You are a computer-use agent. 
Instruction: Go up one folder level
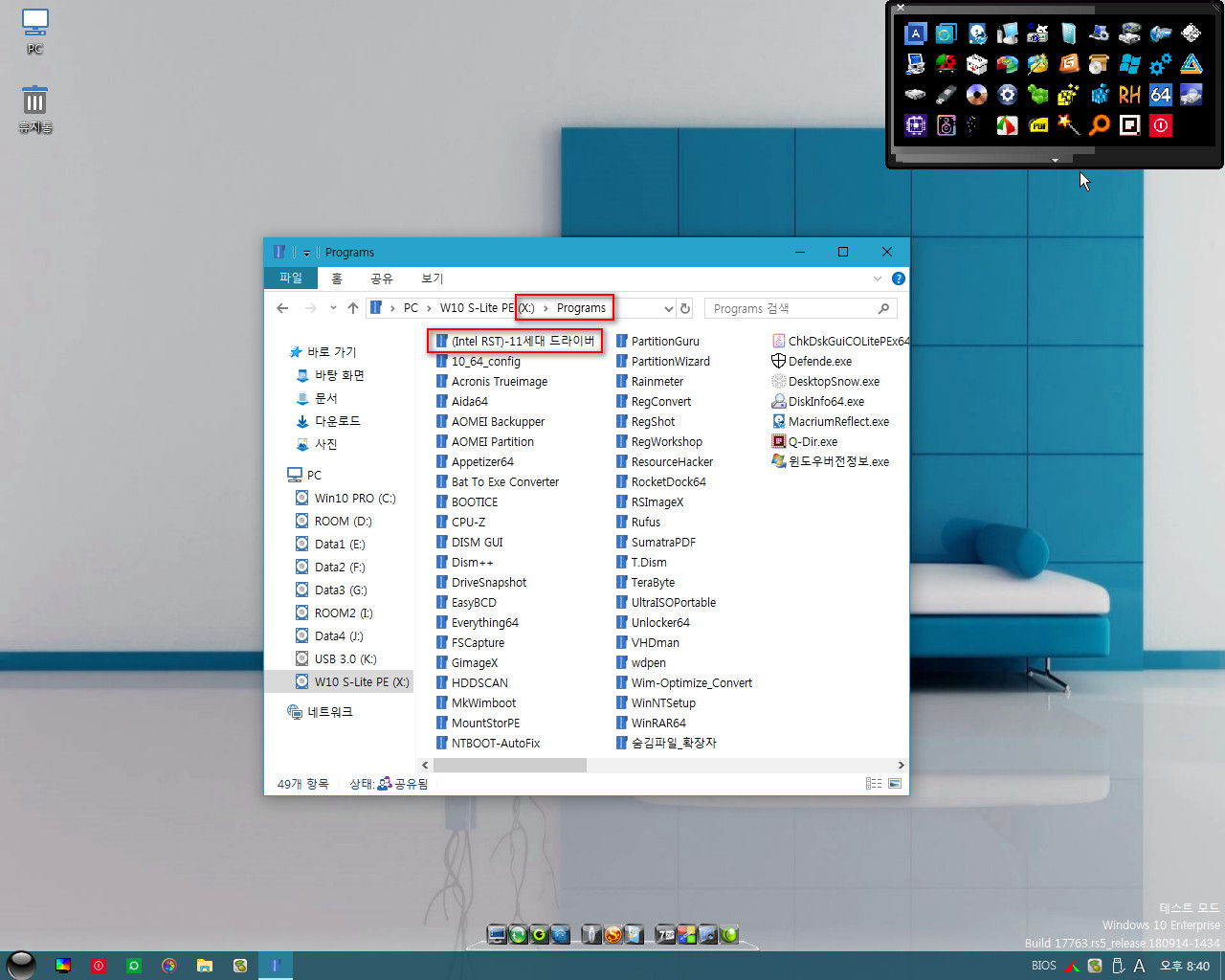[x=353, y=308]
